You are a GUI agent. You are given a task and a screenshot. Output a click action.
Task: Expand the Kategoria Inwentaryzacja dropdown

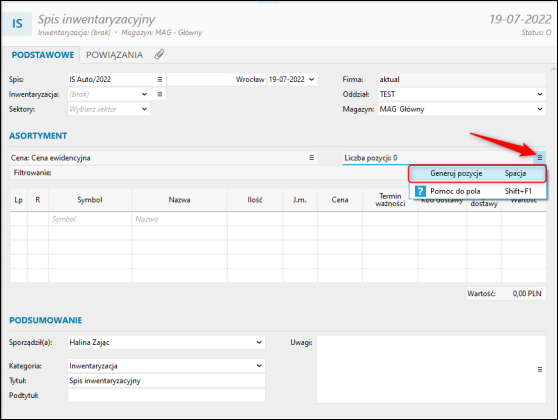click(259, 366)
